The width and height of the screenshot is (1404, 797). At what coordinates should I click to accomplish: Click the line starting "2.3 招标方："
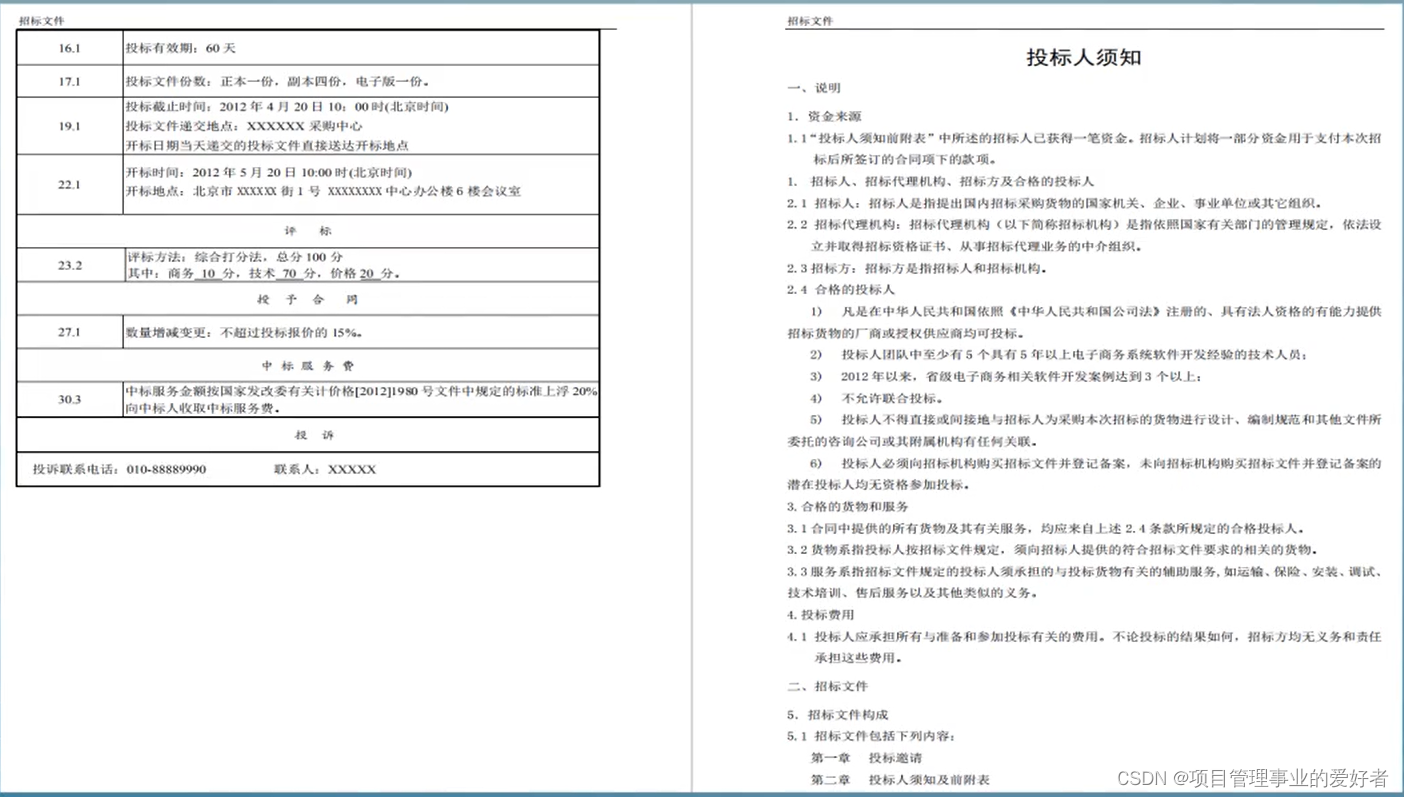(917, 268)
